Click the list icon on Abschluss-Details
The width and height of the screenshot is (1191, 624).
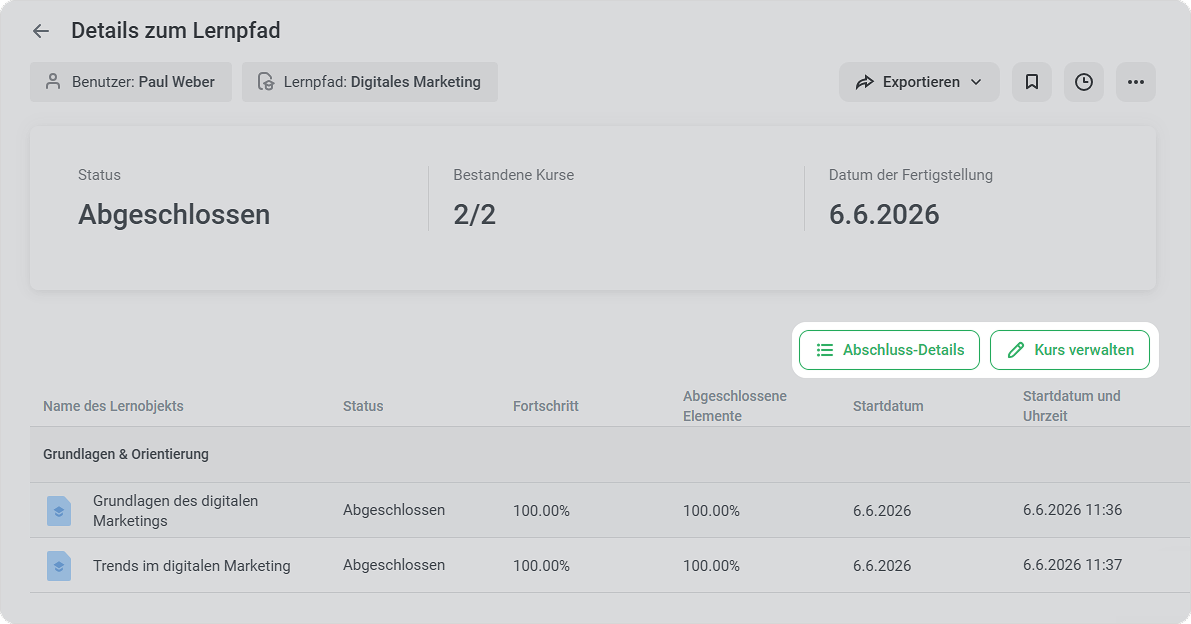coord(824,350)
